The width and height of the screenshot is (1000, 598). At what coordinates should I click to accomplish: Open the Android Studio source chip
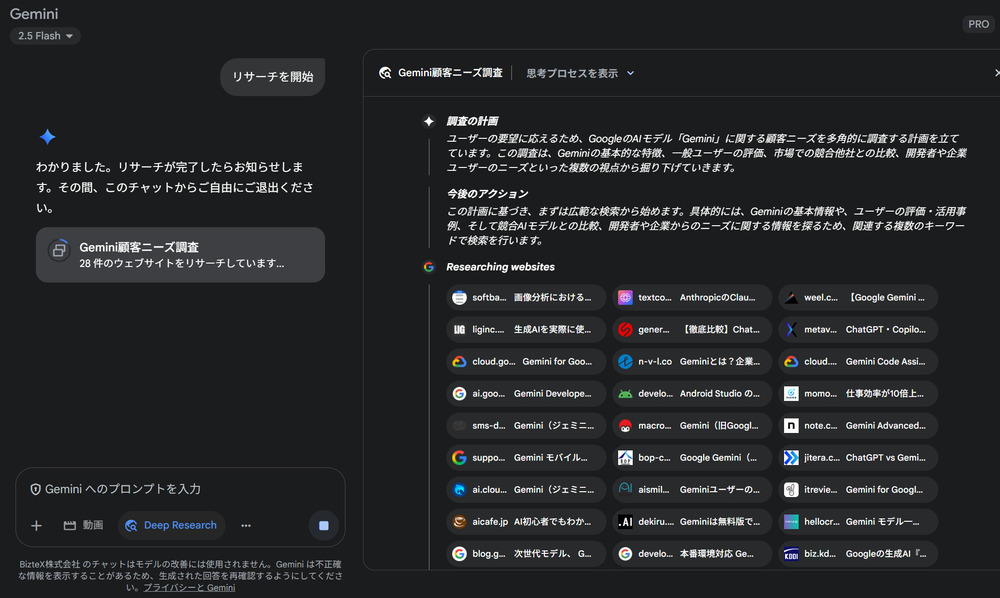click(x=692, y=393)
